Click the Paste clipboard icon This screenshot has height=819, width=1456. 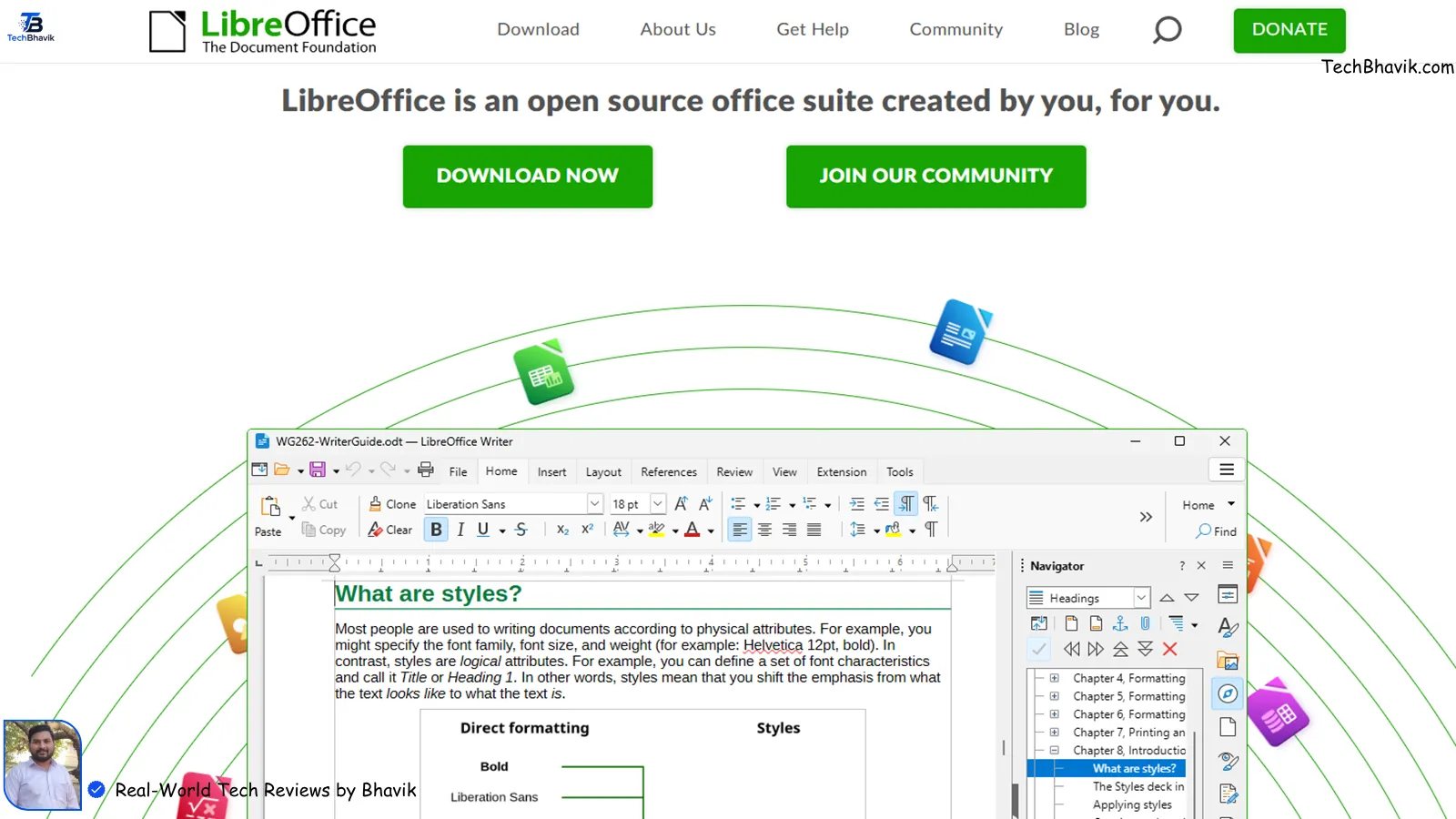270,506
